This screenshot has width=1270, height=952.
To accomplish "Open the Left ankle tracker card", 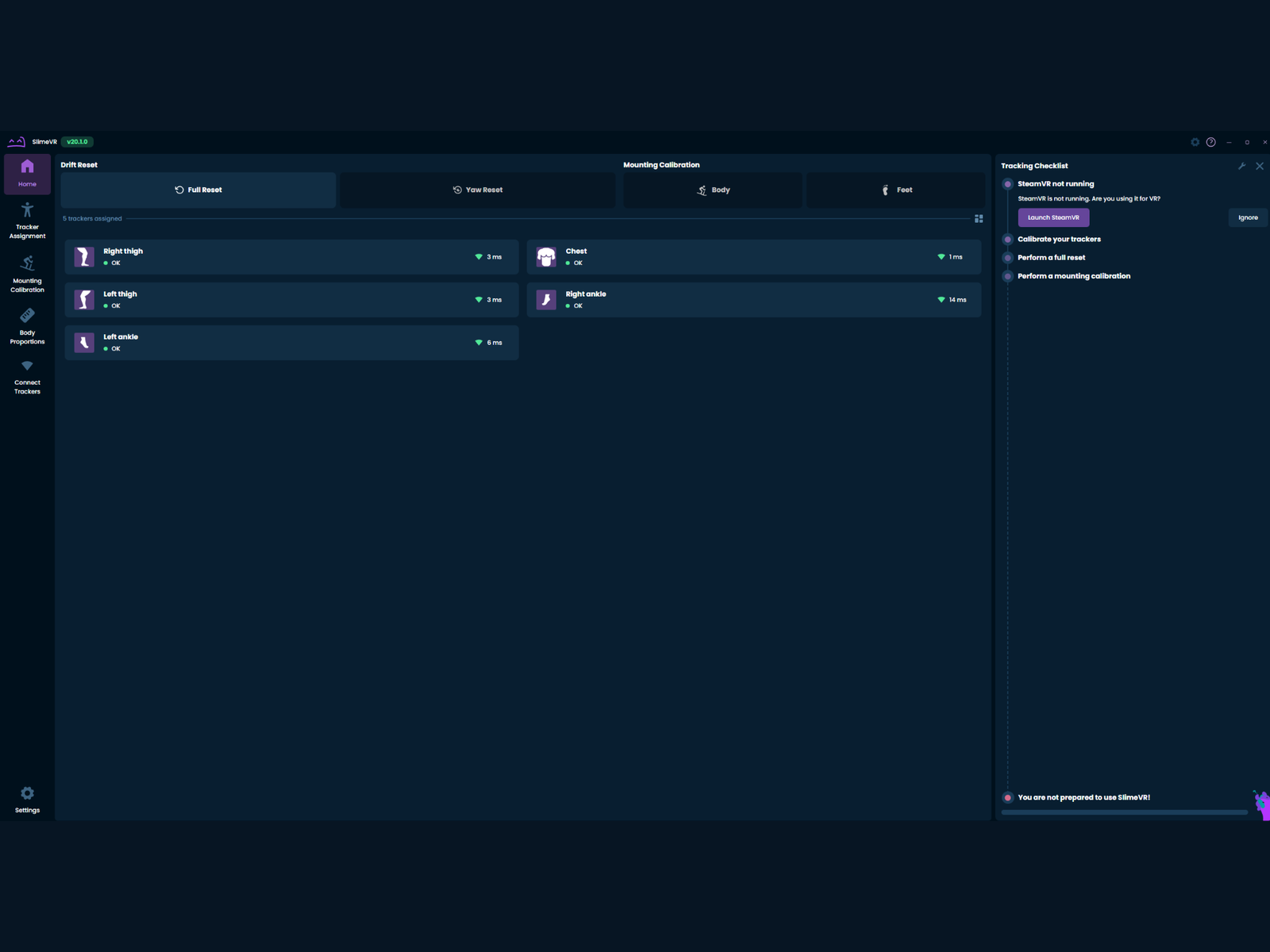I will click(291, 343).
